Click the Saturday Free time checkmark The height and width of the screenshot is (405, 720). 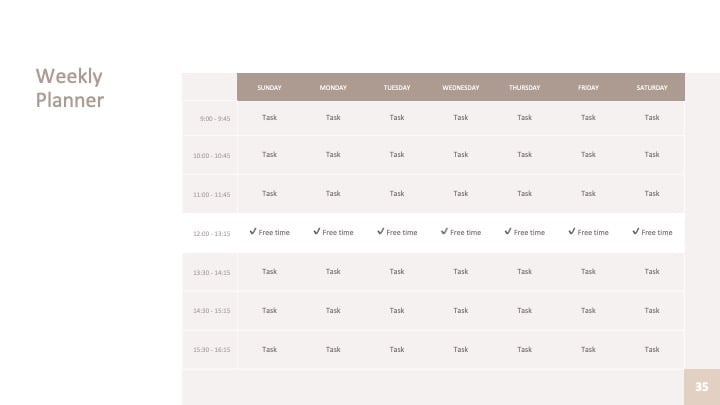[x=636, y=231]
